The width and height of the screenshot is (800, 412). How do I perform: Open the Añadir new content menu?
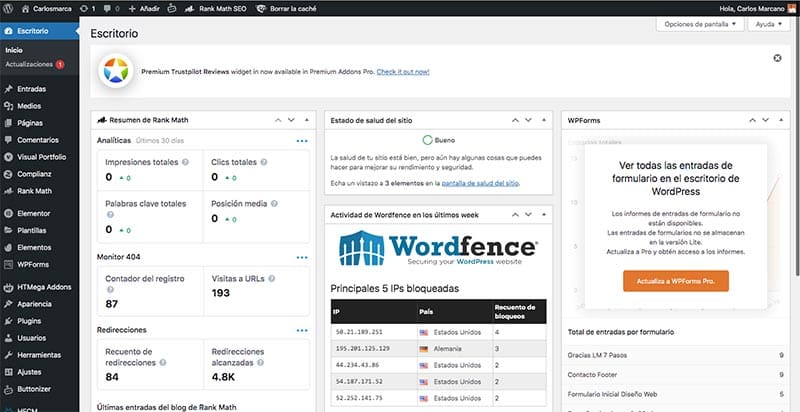tap(144, 9)
